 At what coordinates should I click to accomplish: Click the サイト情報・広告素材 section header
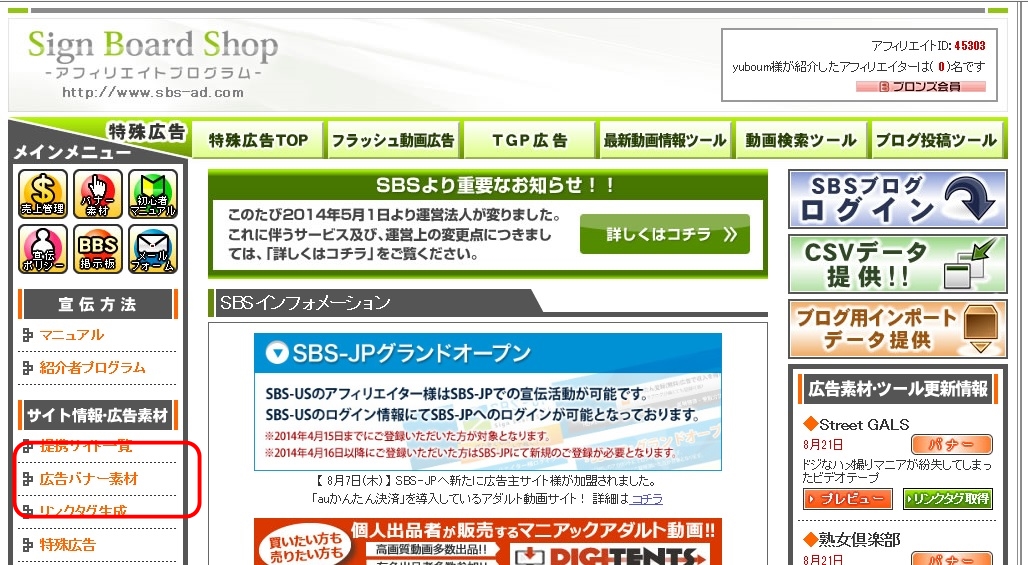point(98,416)
